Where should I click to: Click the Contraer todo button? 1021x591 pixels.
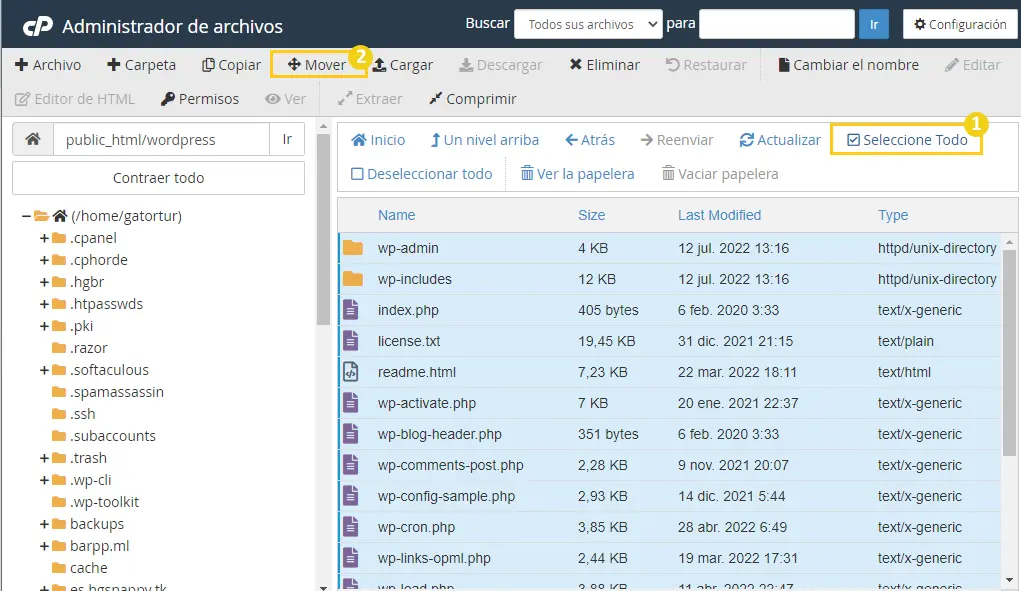tap(158, 178)
